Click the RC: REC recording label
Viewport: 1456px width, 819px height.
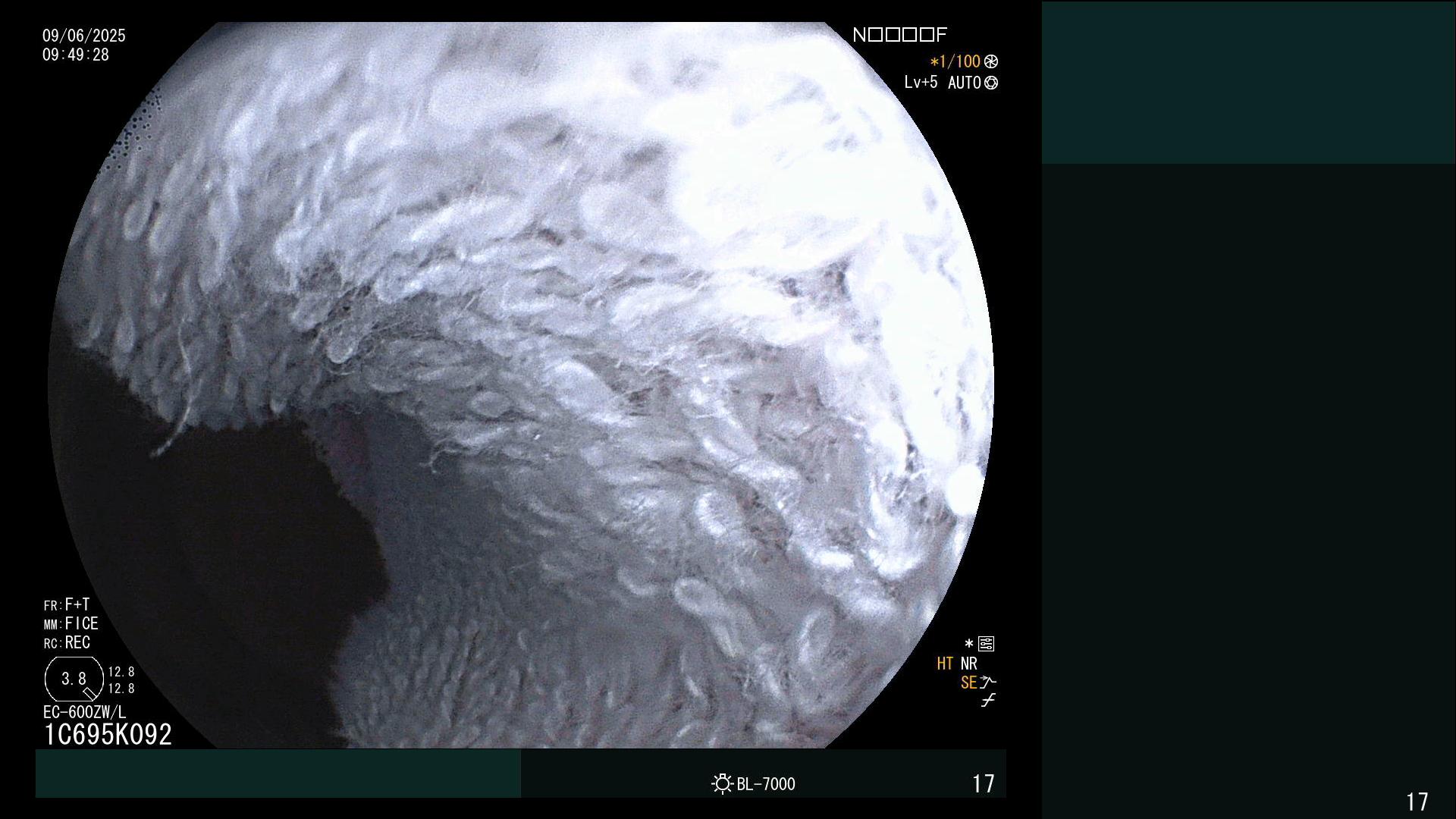(67, 642)
